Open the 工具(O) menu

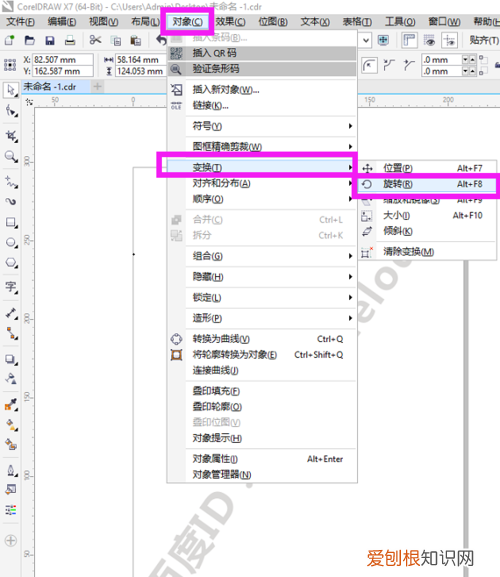pos(400,22)
